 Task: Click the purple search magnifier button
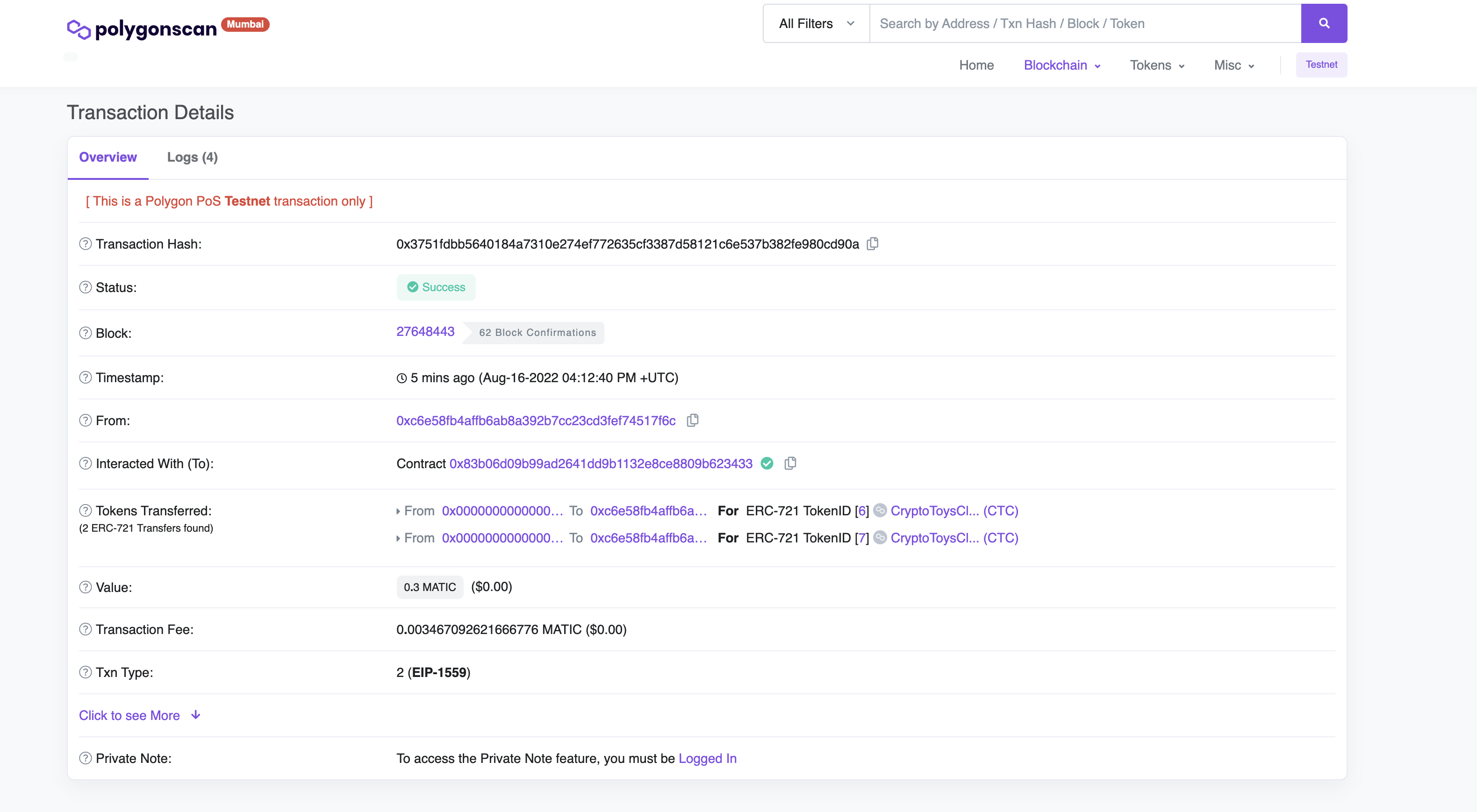(x=1323, y=23)
